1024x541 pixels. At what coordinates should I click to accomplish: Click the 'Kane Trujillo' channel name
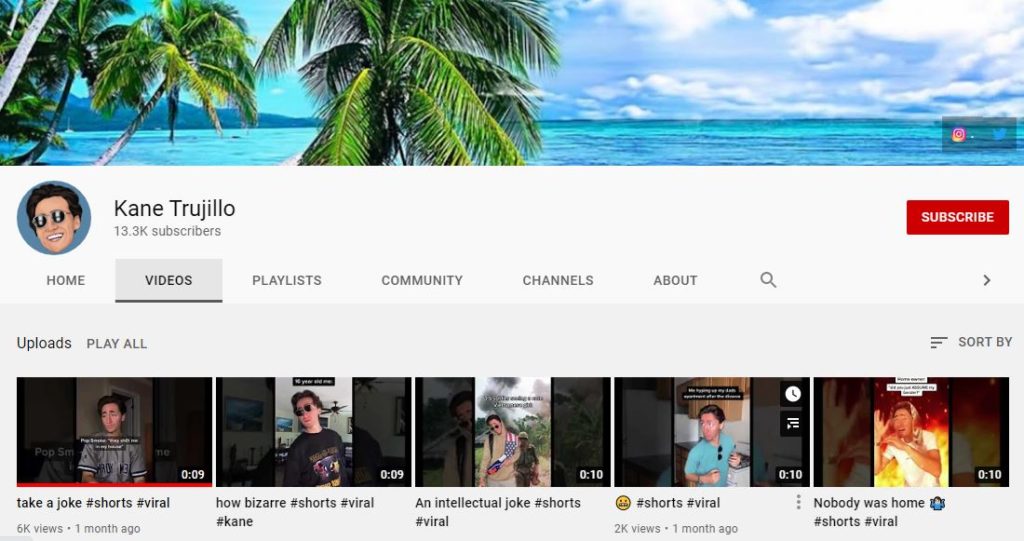[174, 208]
